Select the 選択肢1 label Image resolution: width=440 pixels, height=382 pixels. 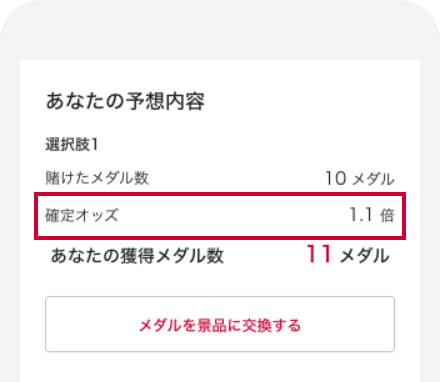(x=72, y=145)
